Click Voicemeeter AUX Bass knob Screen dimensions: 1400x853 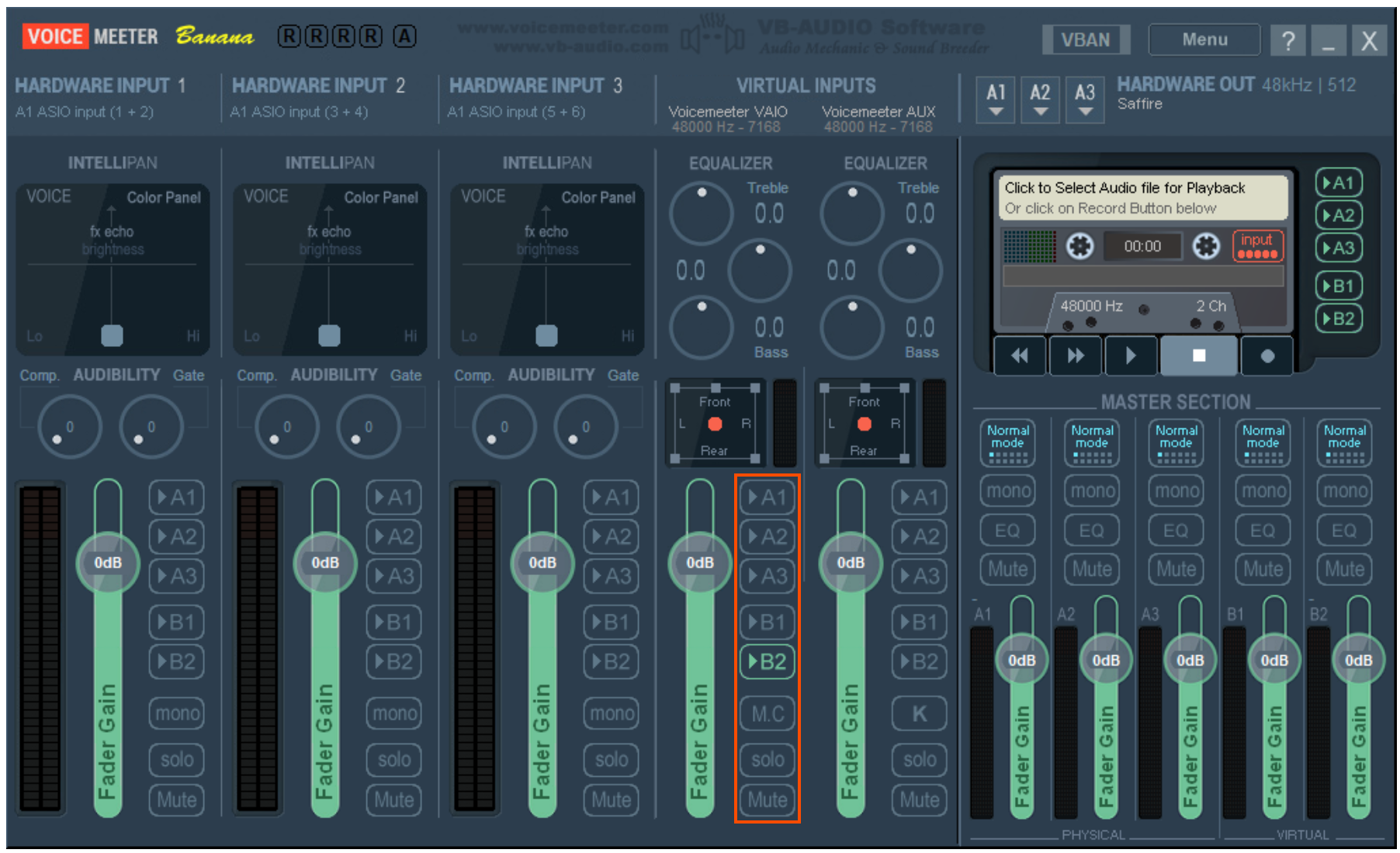[852, 328]
